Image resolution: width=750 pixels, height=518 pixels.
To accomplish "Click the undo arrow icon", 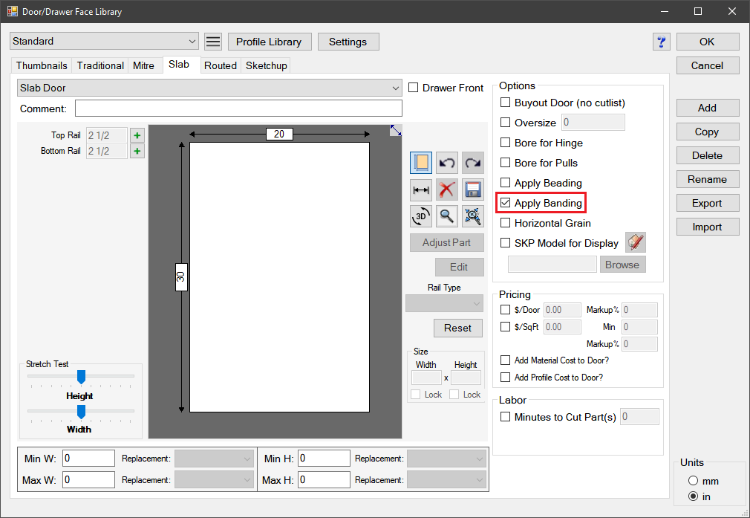I will 447,162.
